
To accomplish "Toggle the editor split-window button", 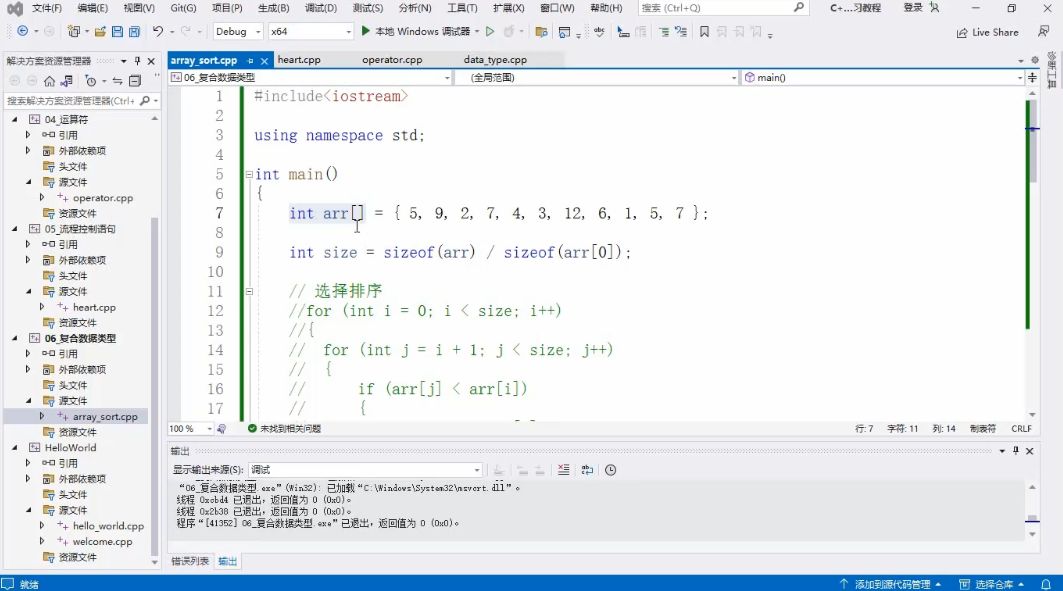I will click(1032, 77).
